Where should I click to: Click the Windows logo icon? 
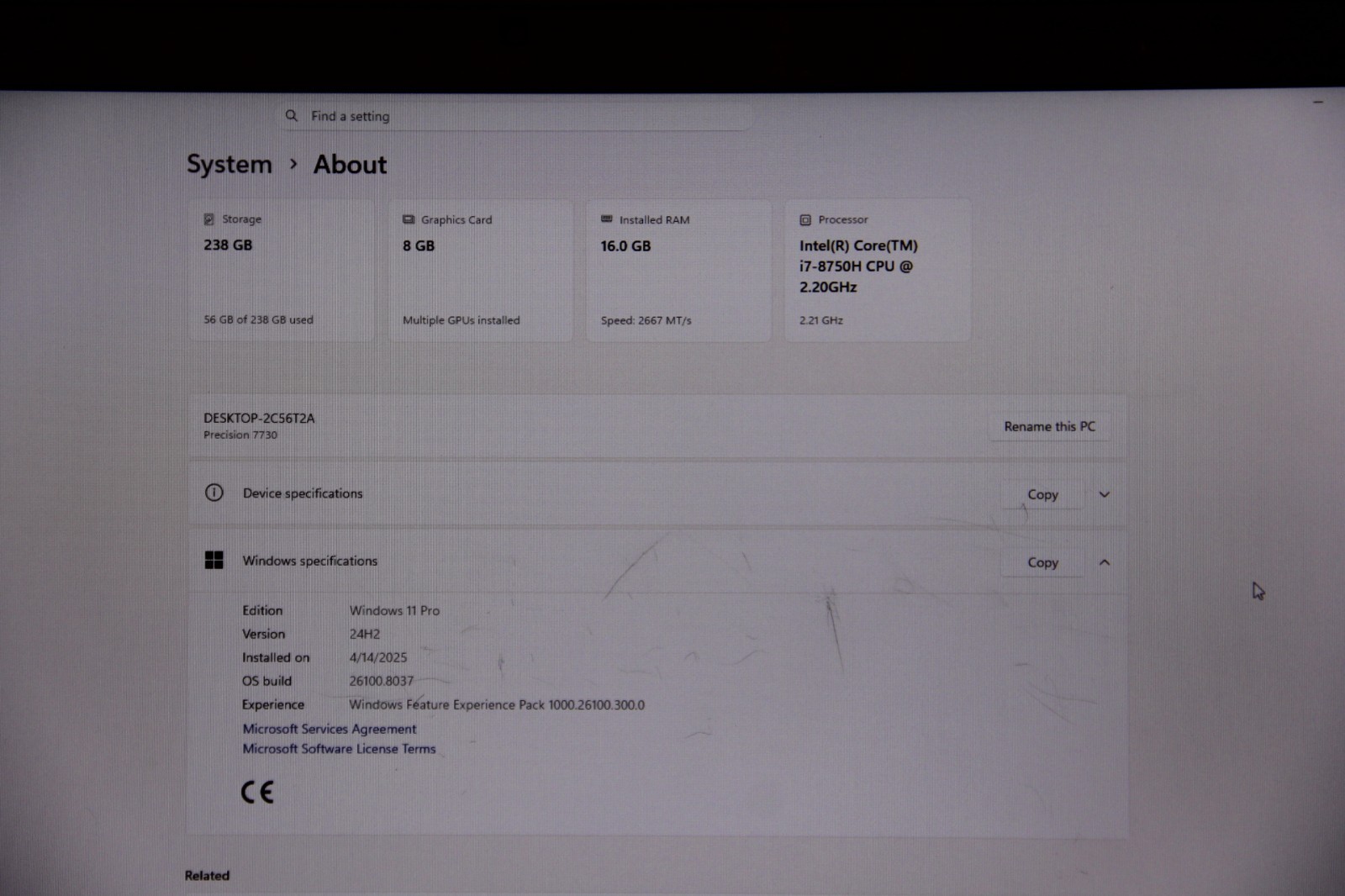click(x=214, y=561)
